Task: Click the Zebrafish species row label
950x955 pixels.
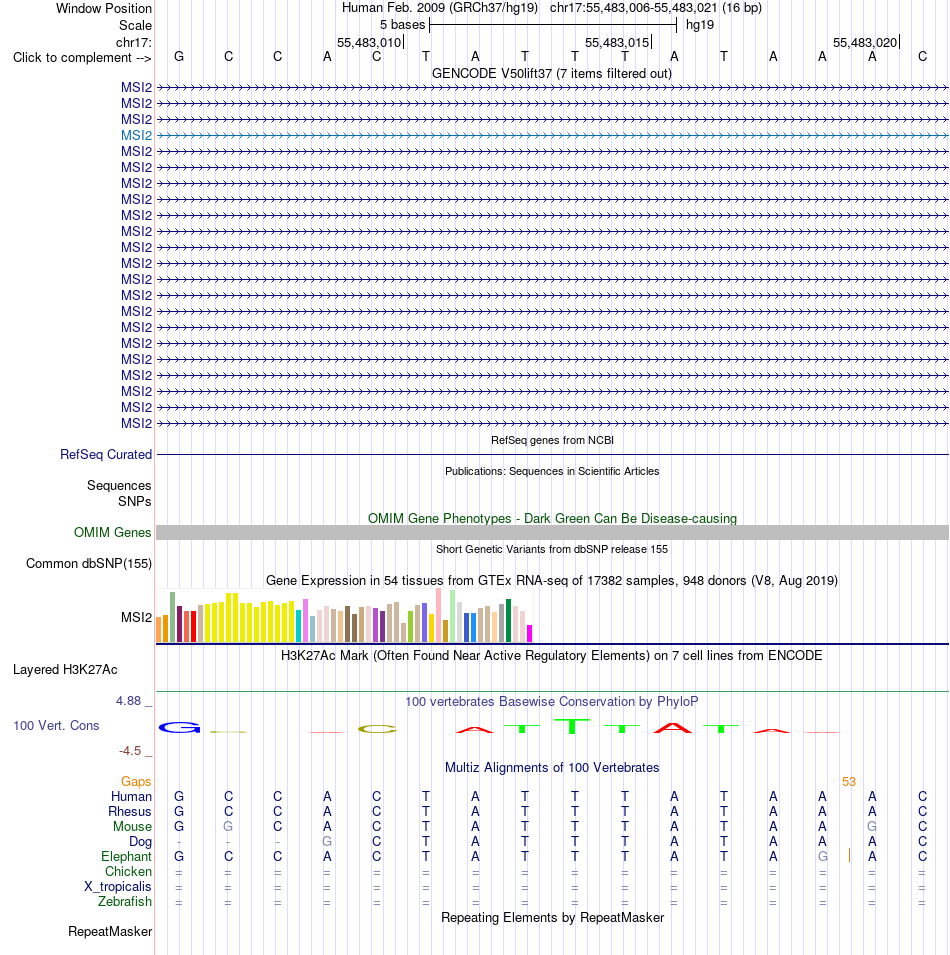Action: point(125,901)
